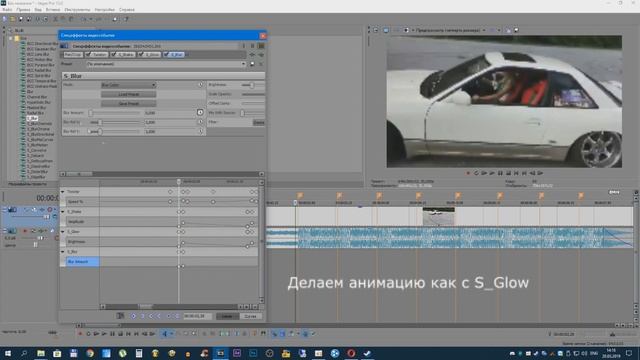Toggle animation for Mode parameter
This screenshot has width=640, height=360.
pyautogui.click(x=200, y=85)
